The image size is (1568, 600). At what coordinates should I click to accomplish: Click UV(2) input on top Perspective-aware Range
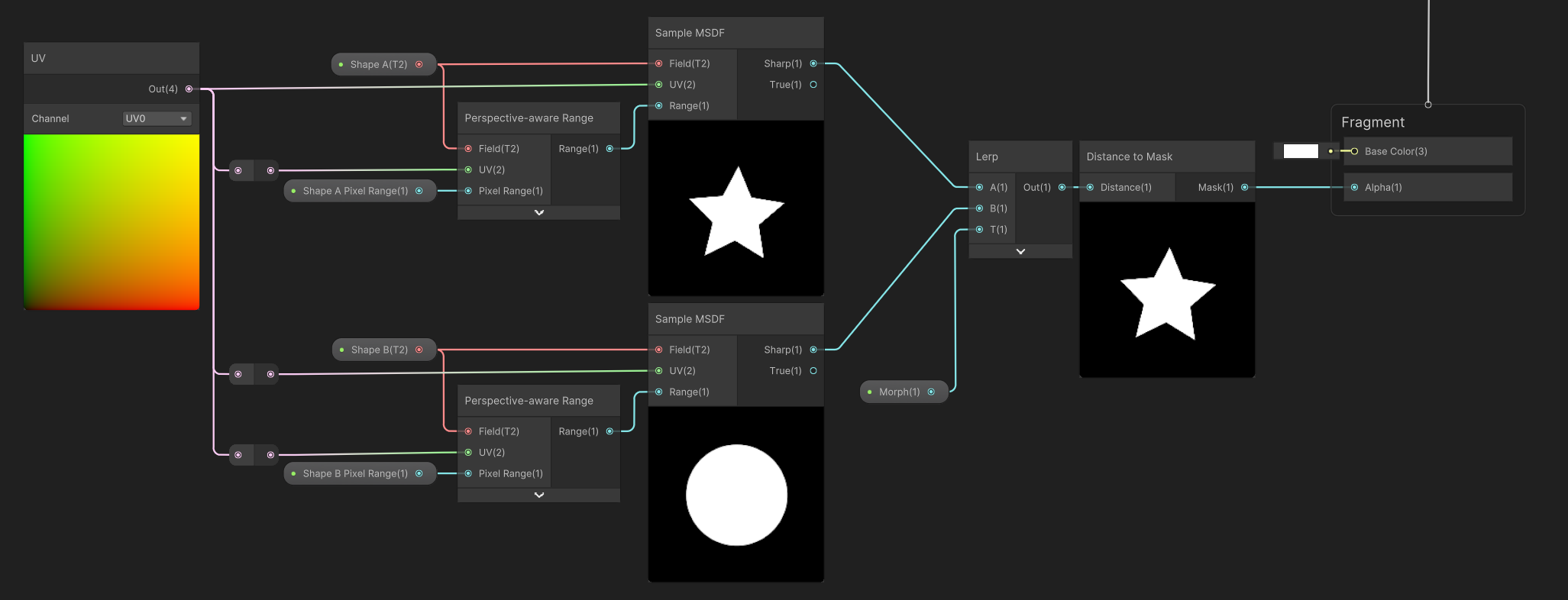pyautogui.click(x=468, y=169)
